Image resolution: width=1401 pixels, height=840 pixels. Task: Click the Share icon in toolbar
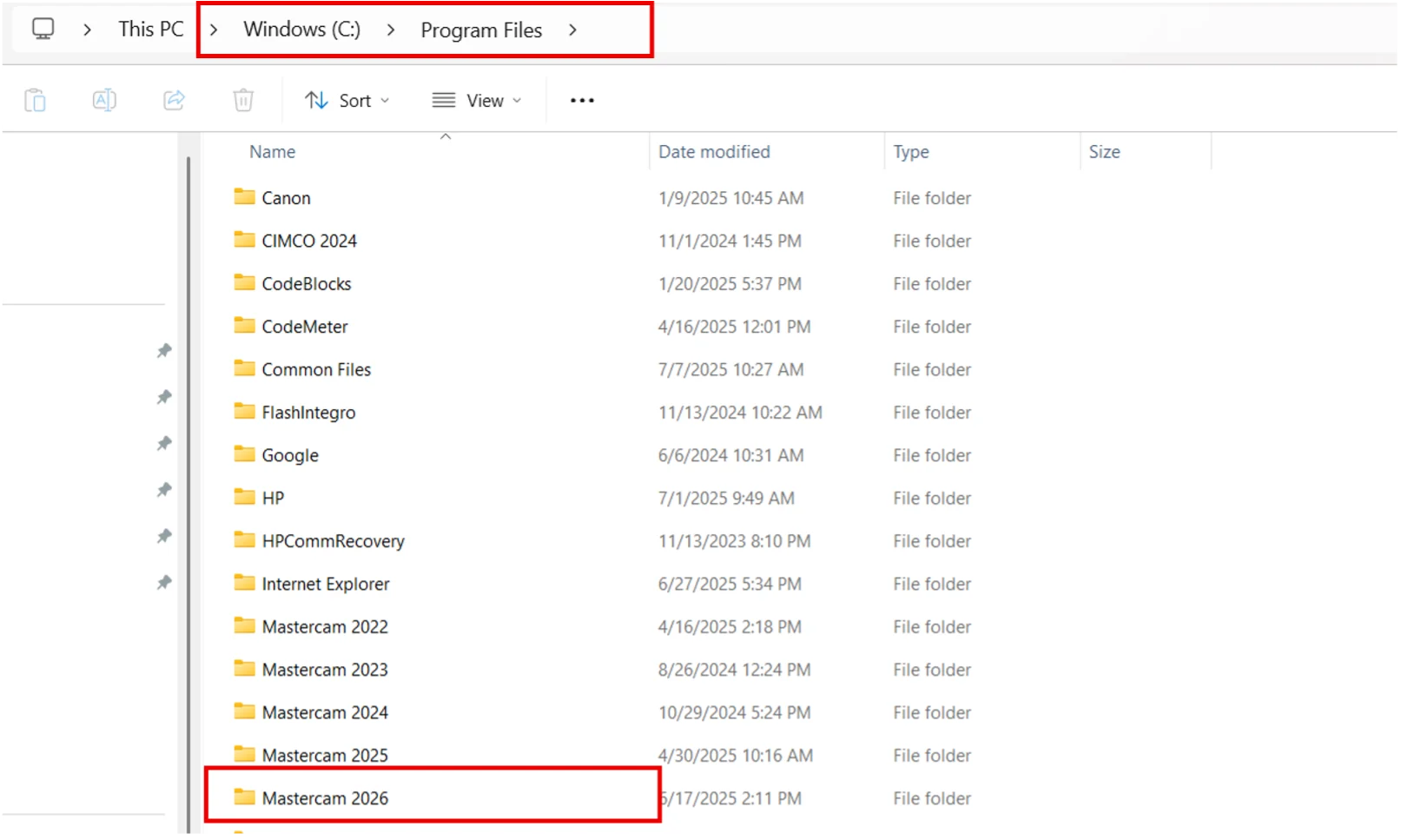click(x=174, y=100)
